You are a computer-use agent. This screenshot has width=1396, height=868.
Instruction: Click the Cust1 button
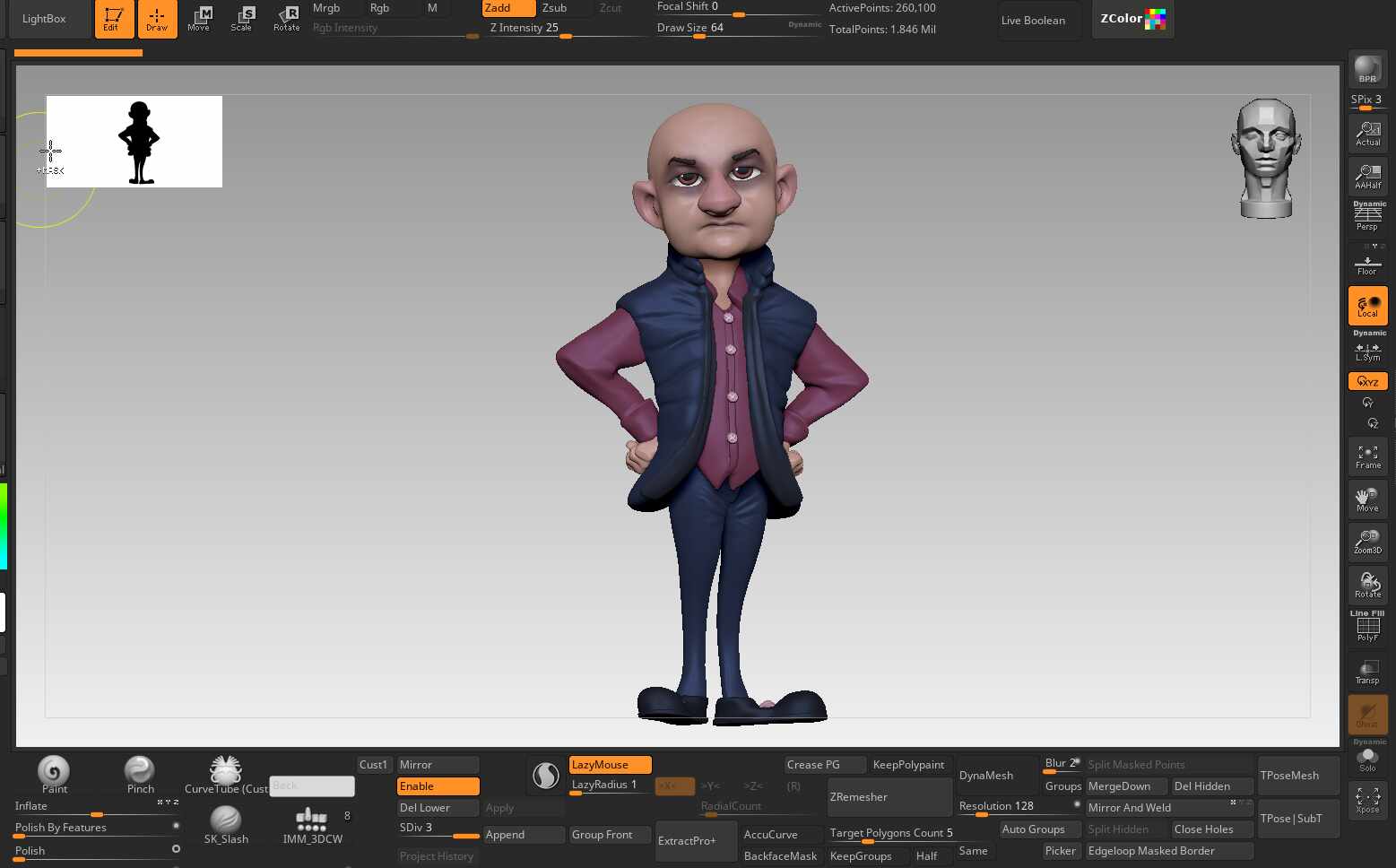click(x=374, y=765)
